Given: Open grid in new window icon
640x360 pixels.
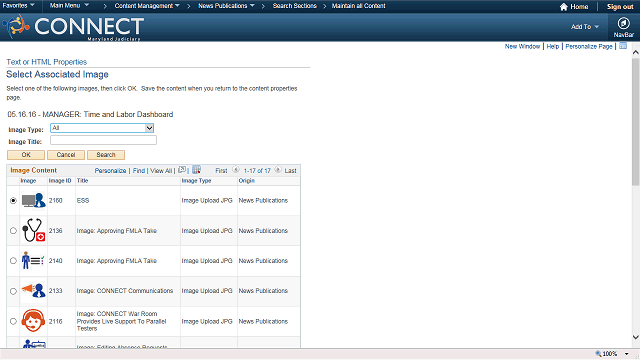Looking at the screenshot, I should coord(182,170).
